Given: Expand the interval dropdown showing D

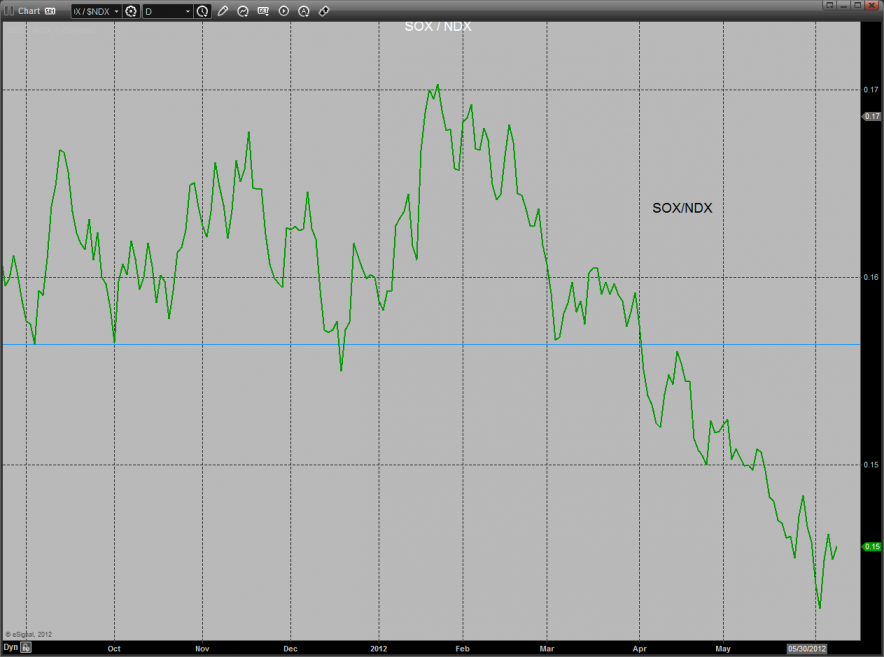Looking at the screenshot, I should [x=187, y=11].
